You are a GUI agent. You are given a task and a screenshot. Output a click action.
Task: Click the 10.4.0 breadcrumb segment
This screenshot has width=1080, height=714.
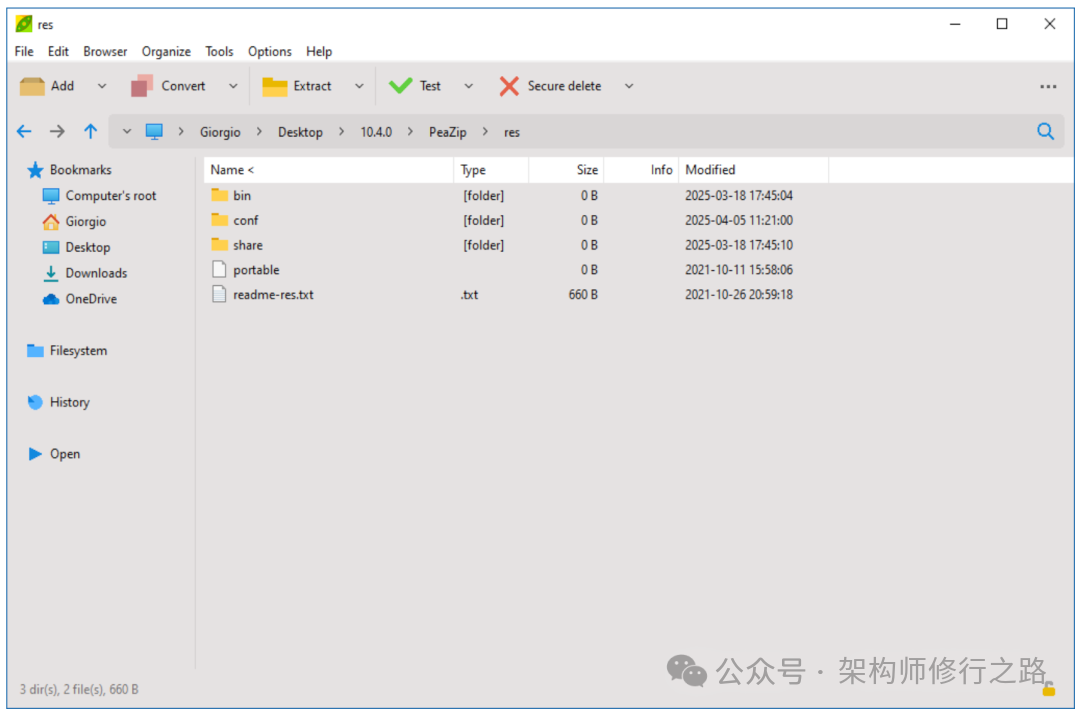point(376,132)
